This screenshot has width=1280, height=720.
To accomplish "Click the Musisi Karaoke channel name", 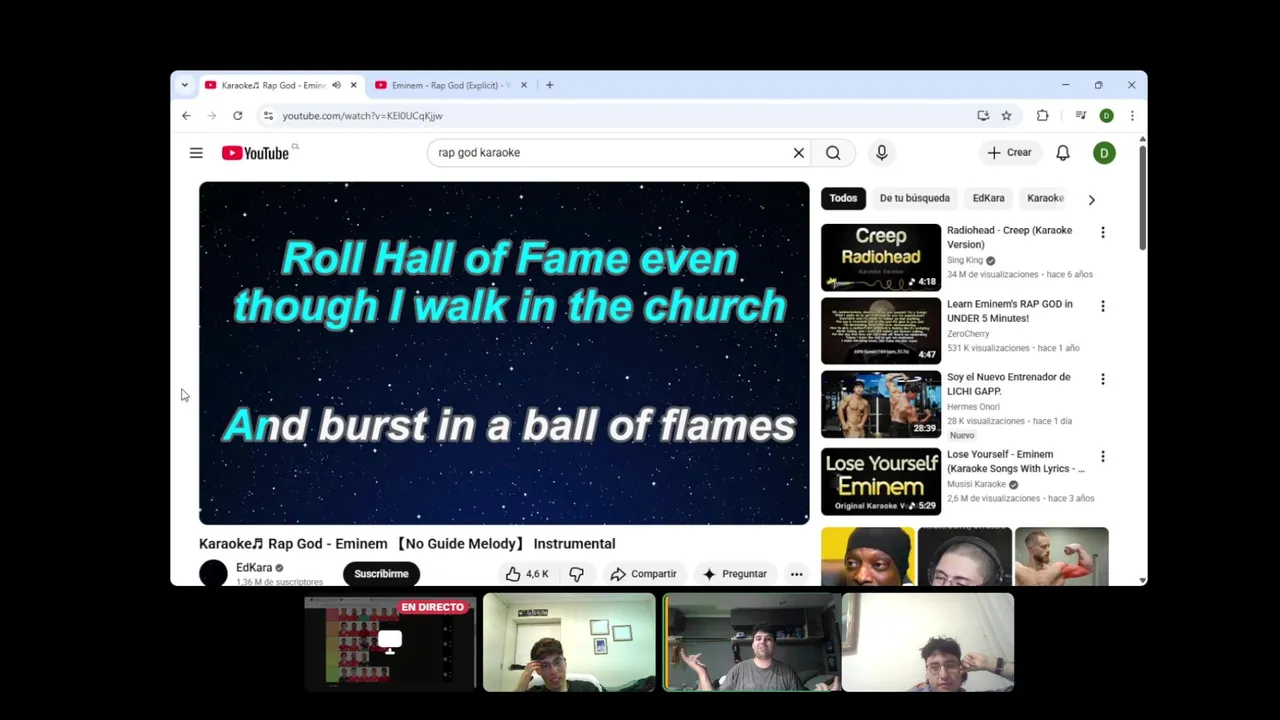I will point(976,484).
